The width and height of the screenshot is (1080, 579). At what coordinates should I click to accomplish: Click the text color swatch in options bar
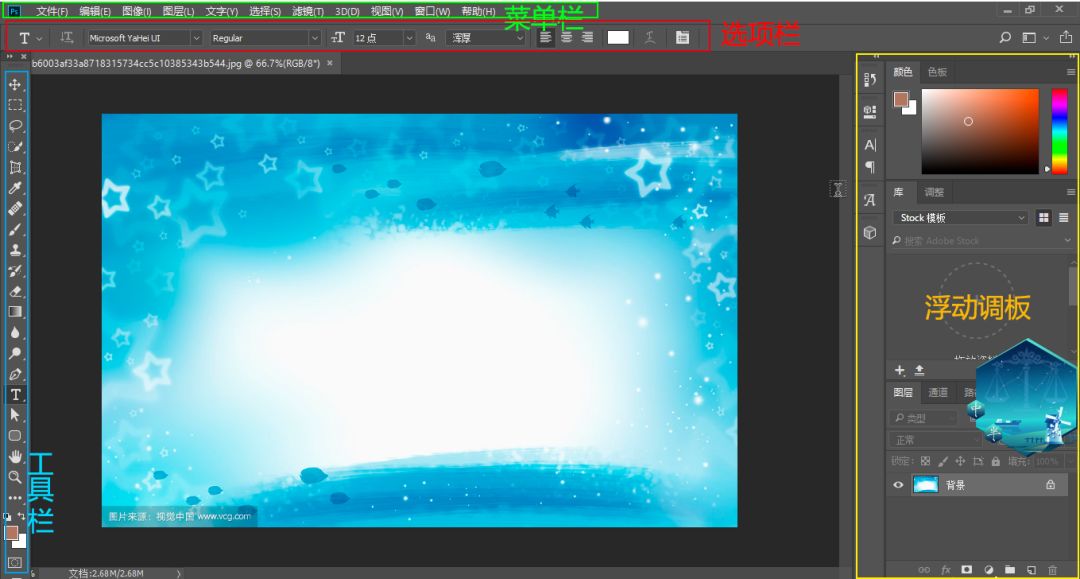(618, 37)
